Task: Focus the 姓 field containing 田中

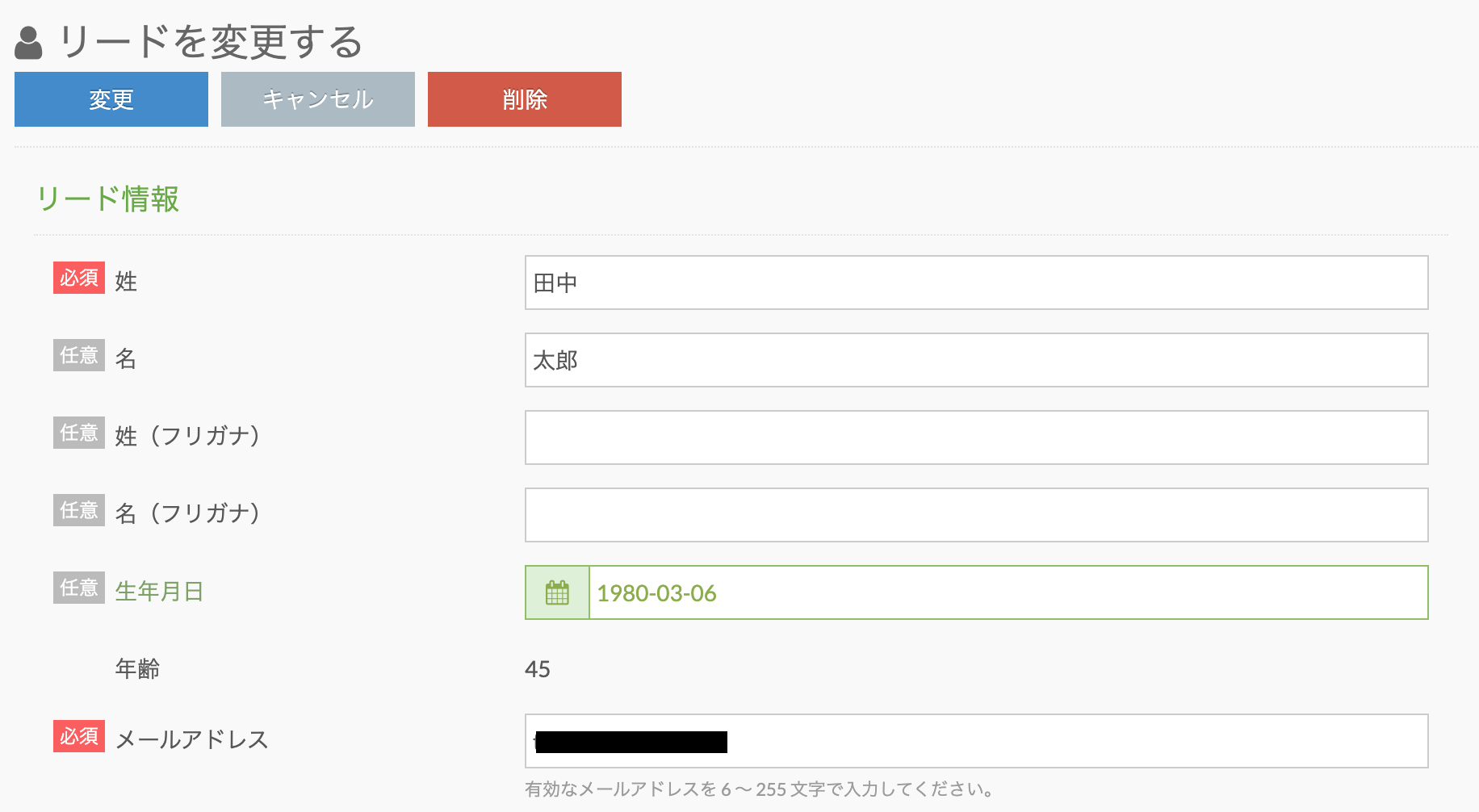Action: click(x=975, y=283)
